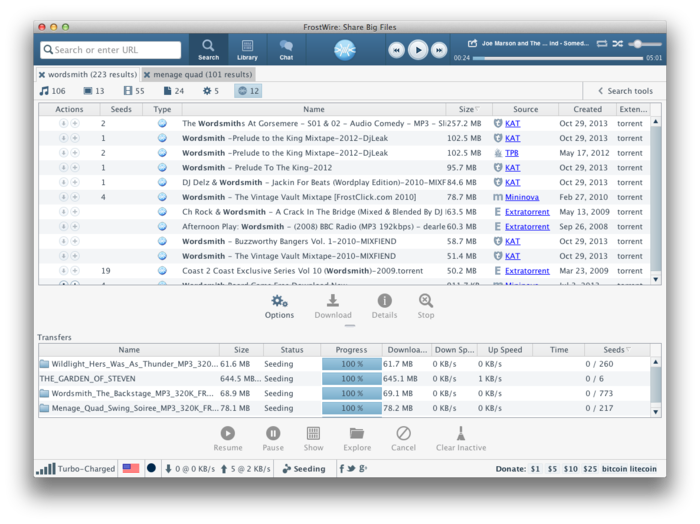The width and height of the screenshot is (700, 524).
Task: Adjust the player volume slider
Action: [645, 43]
